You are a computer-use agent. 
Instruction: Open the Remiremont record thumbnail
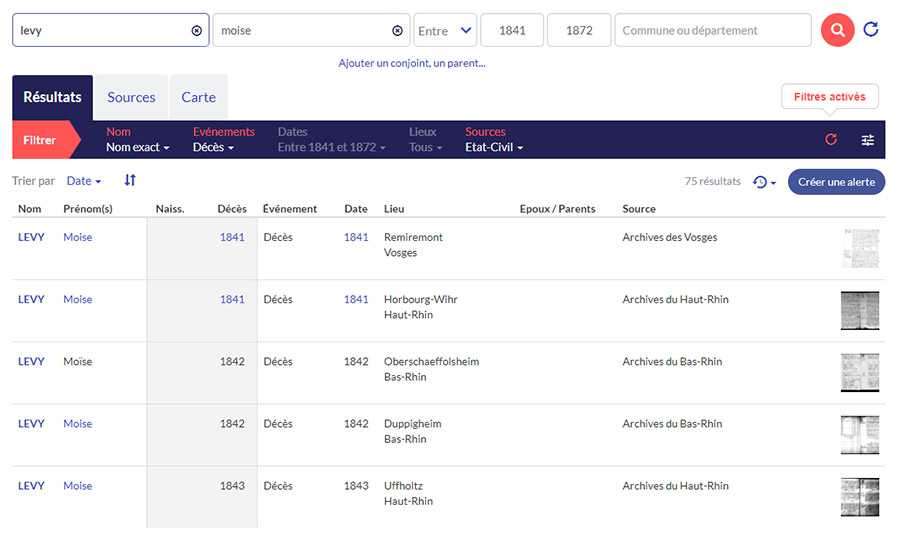pos(859,248)
